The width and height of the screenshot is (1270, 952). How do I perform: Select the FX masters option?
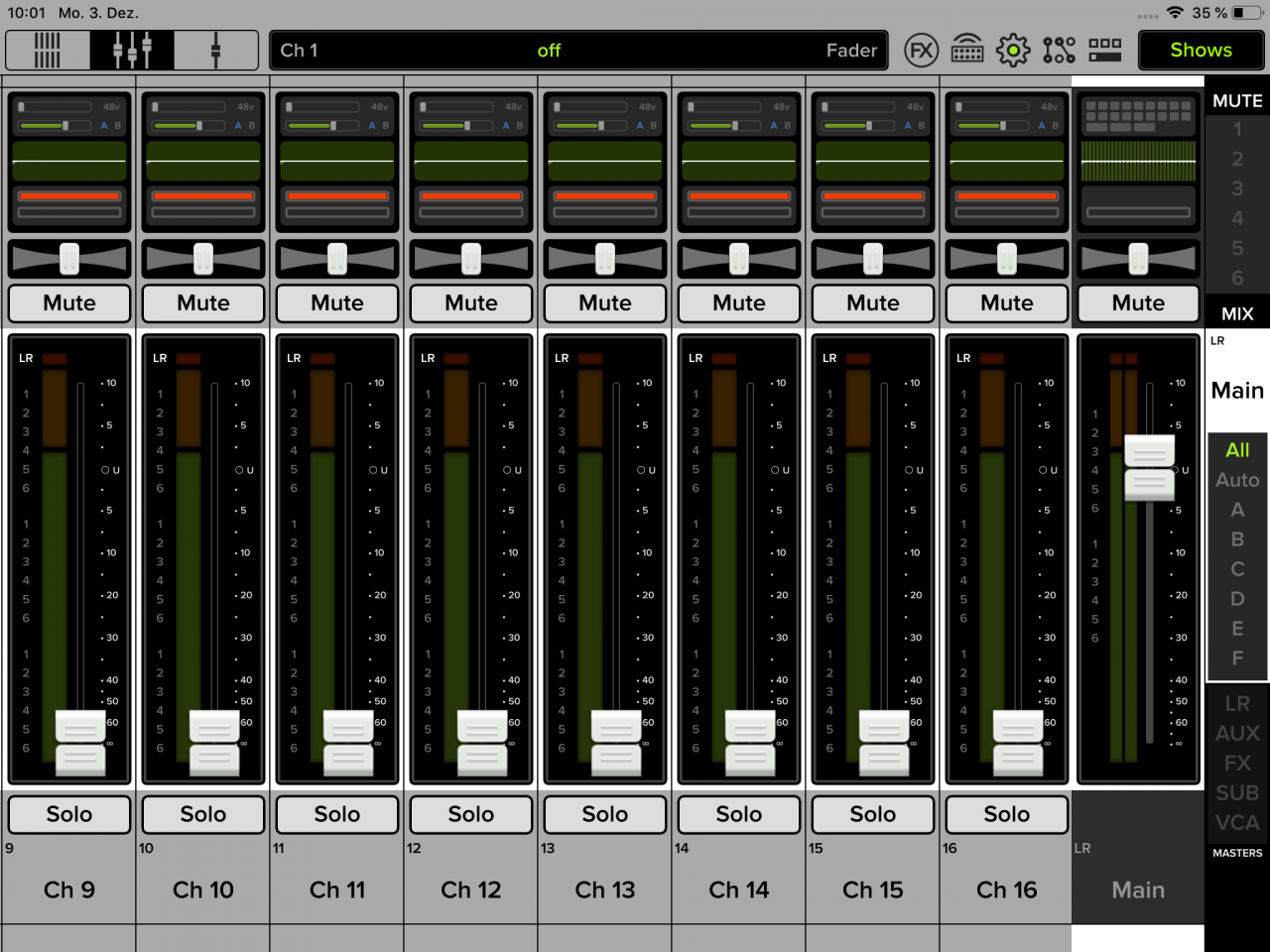1237,764
